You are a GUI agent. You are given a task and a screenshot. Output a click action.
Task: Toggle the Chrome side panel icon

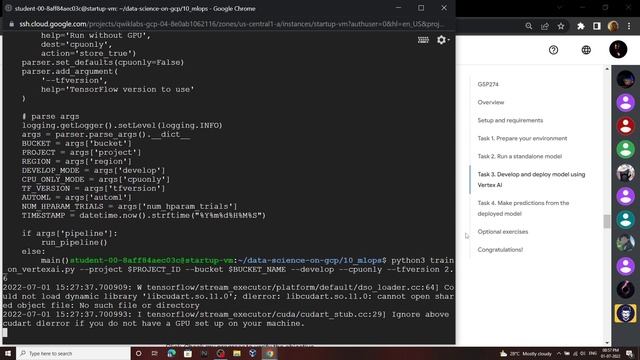(597, 26)
